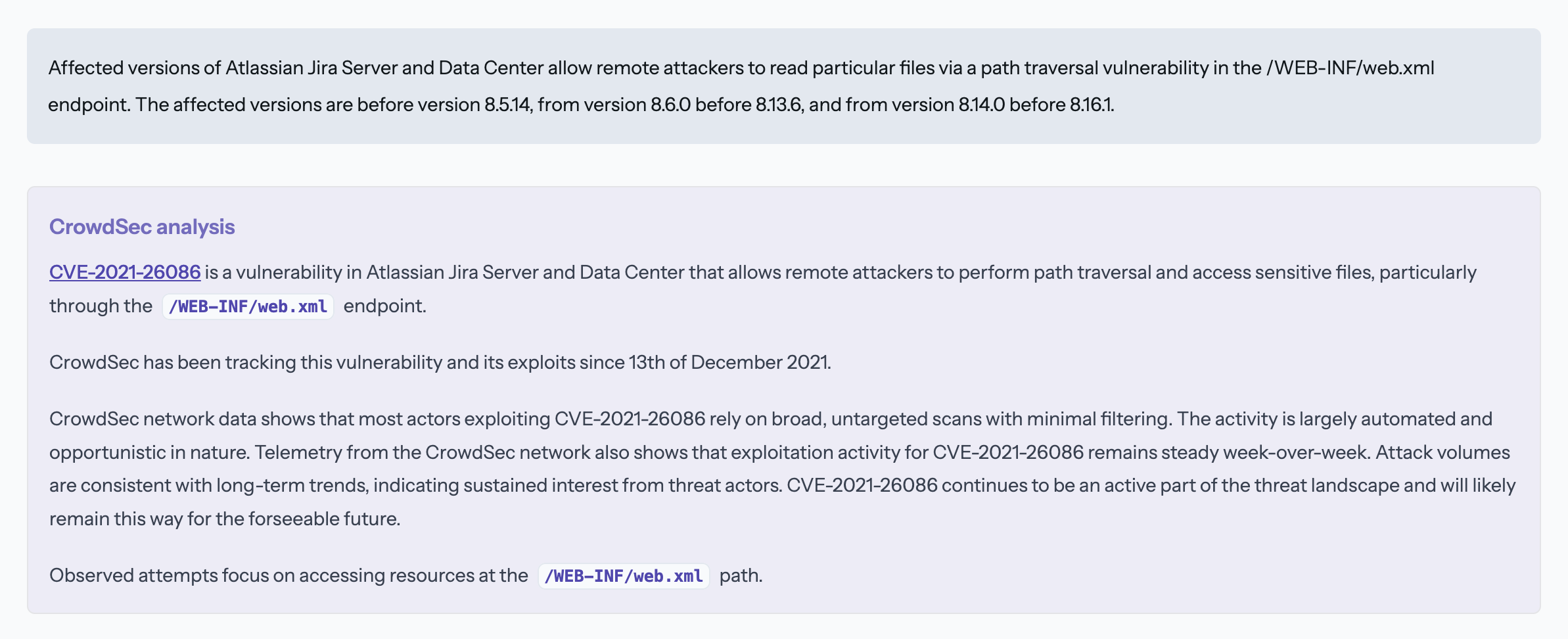Viewport: 1568px width, 639px height.
Task: Click the /WEB-INF/web.xml code chip before "path."
Action: coord(624,576)
